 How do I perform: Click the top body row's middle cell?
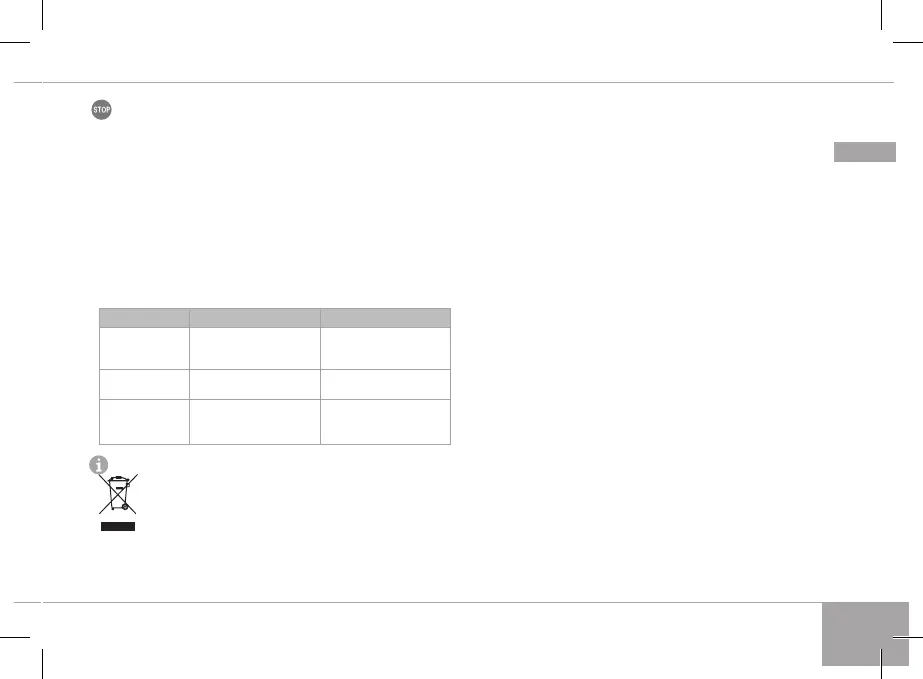click(255, 347)
